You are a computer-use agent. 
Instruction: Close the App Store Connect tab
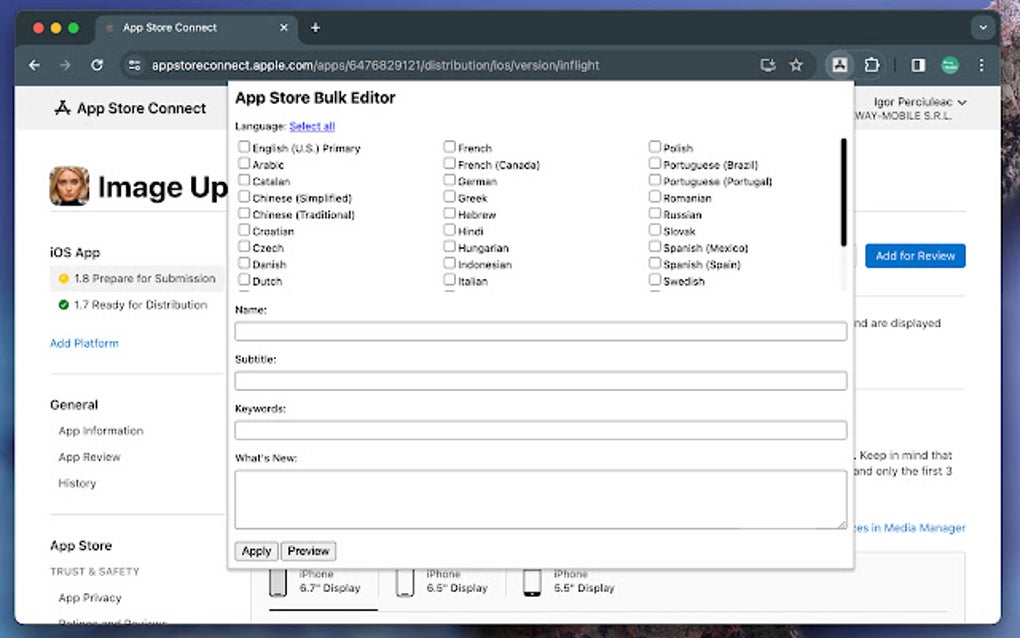coord(284,27)
